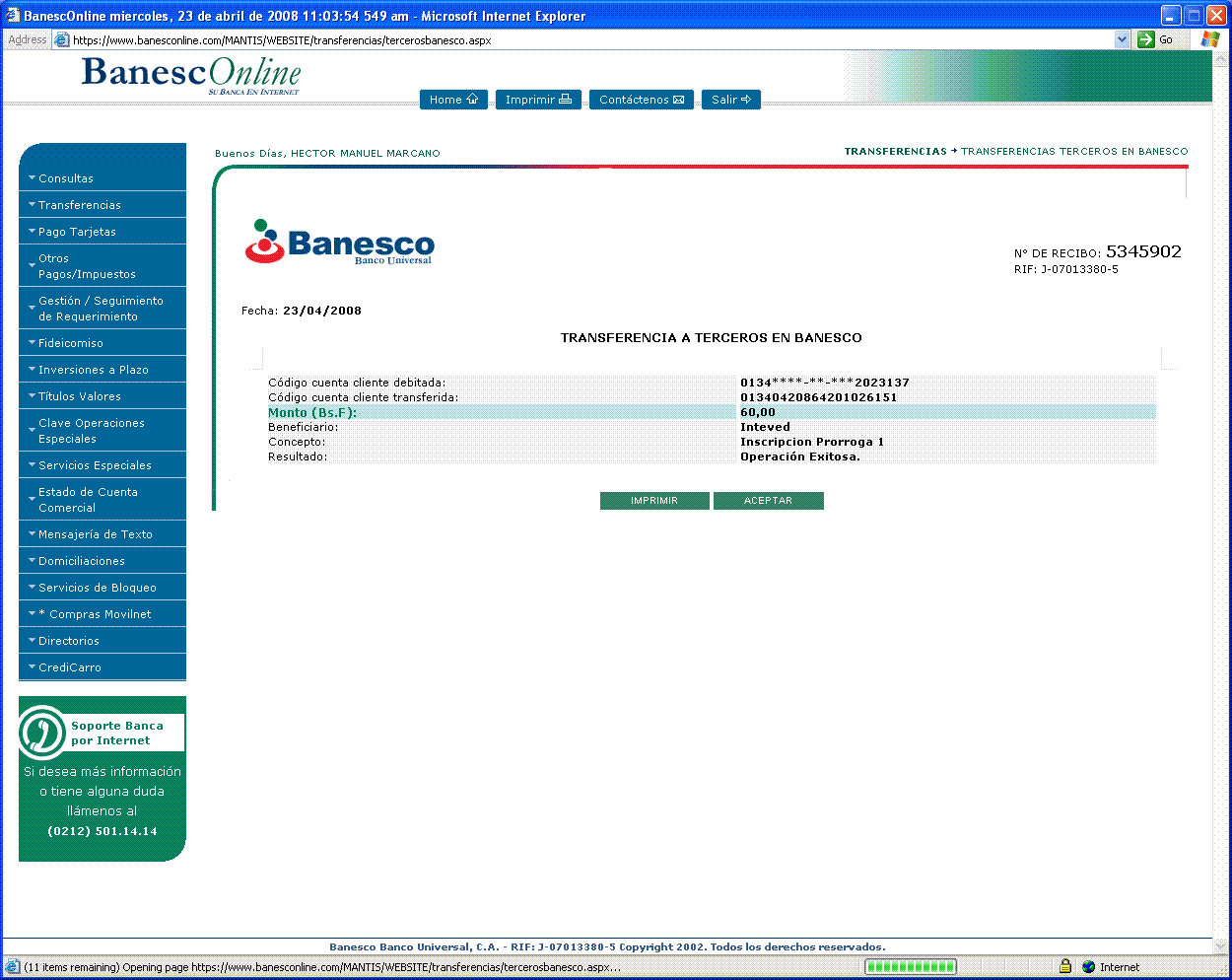Expand the Fideicomiso sidebar menu

tap(103, 343)
